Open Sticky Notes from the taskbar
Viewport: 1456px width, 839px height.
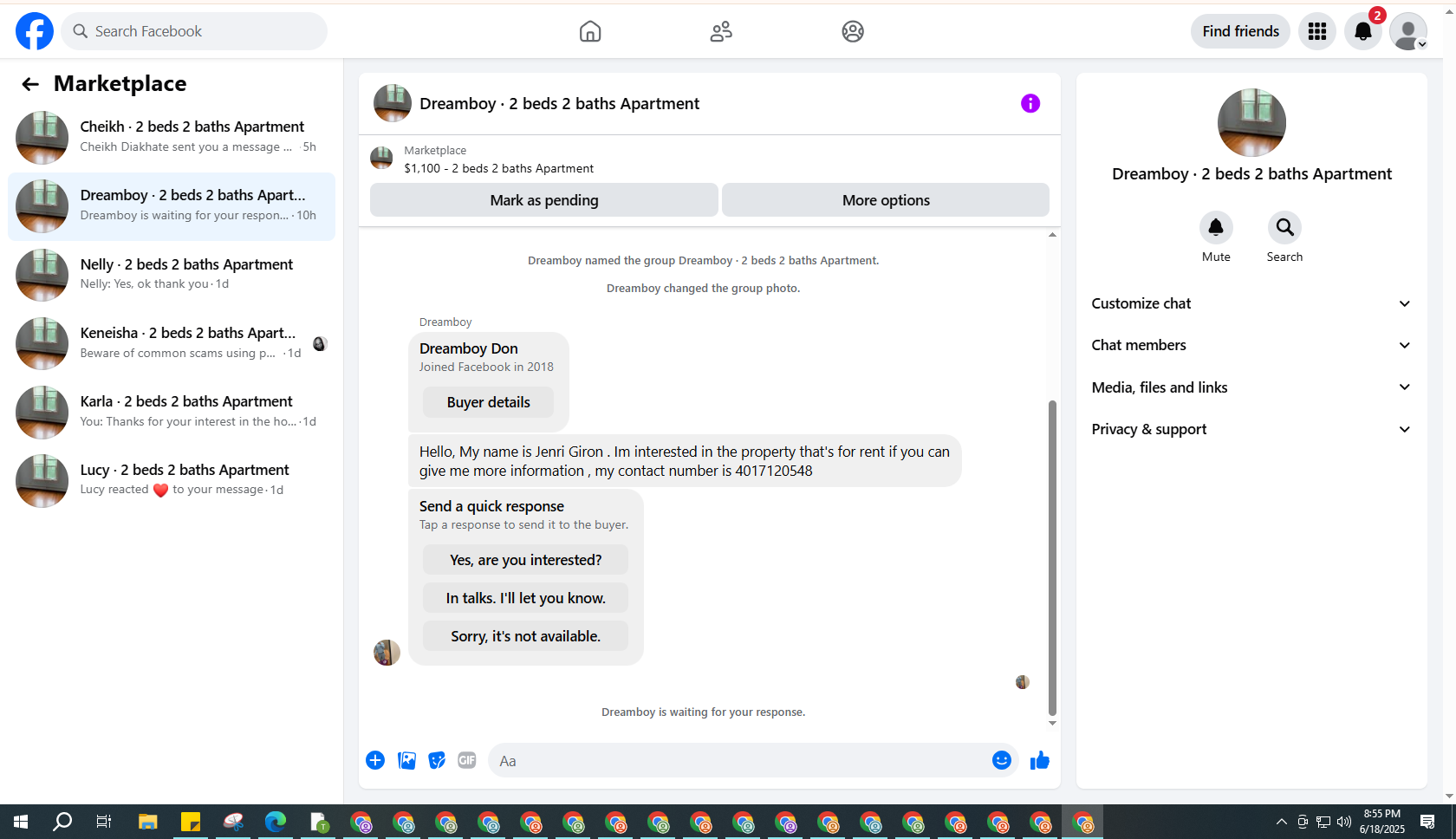point(191,822)
